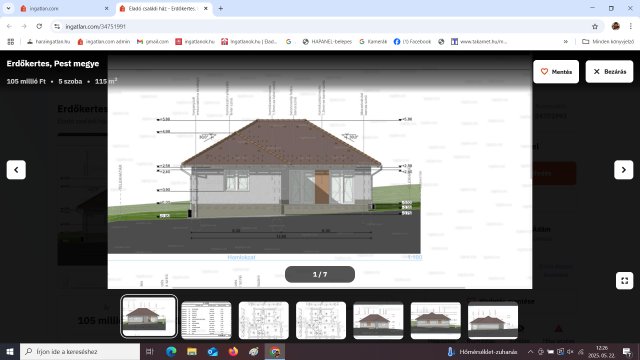Save listing with Mentés button
Viewport: 640px width, 360px height.
point(556,72)
